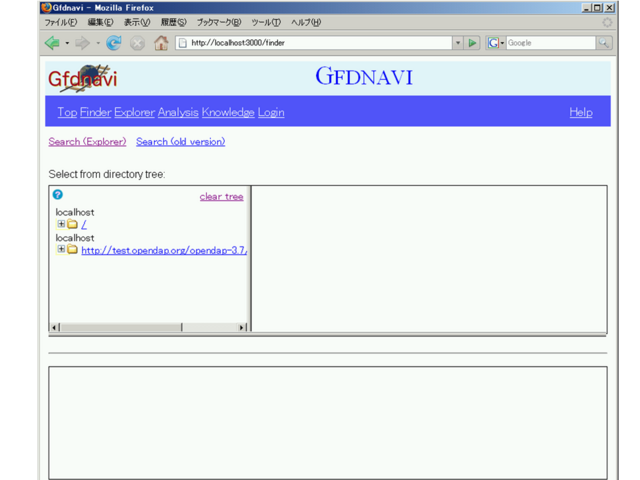Open the "Search (old version)" link
The image size is (640, 480).
tap(180, 141)
